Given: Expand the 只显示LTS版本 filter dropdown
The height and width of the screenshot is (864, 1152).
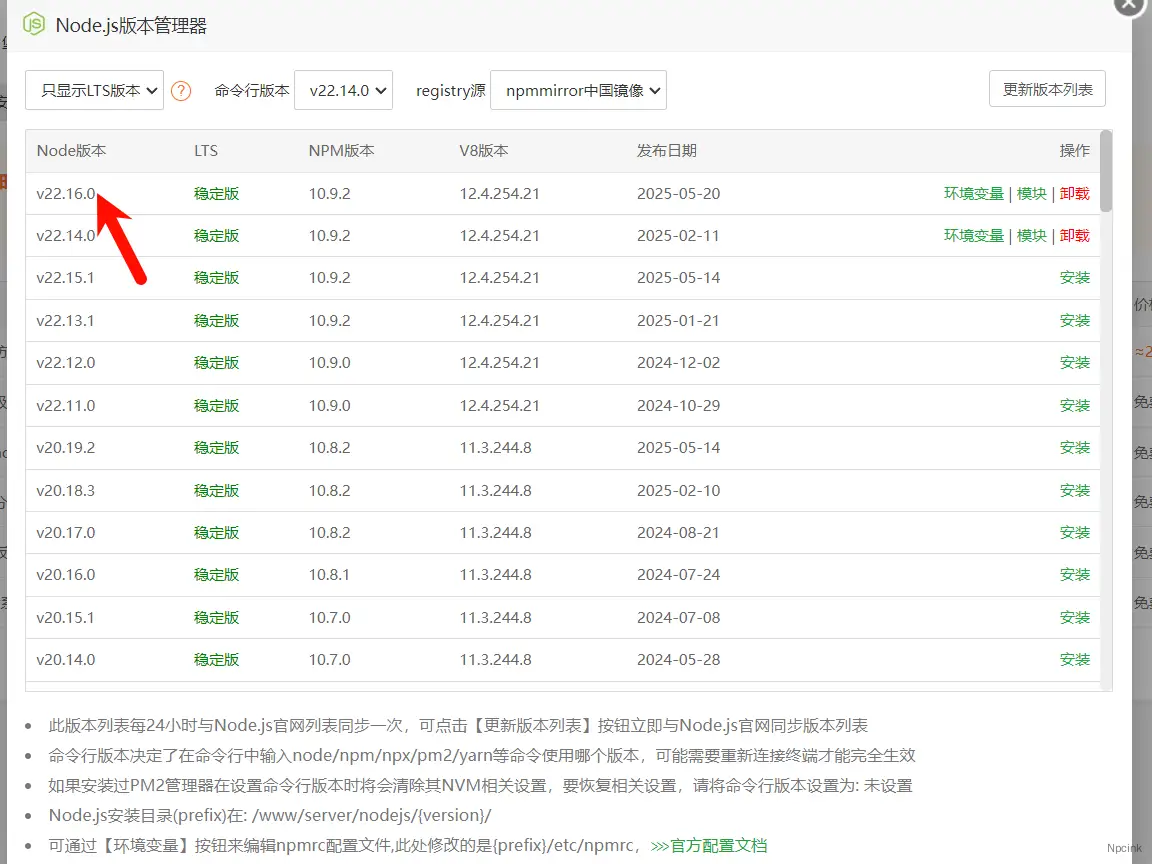Looking at the screenshot, I should 93,89.
